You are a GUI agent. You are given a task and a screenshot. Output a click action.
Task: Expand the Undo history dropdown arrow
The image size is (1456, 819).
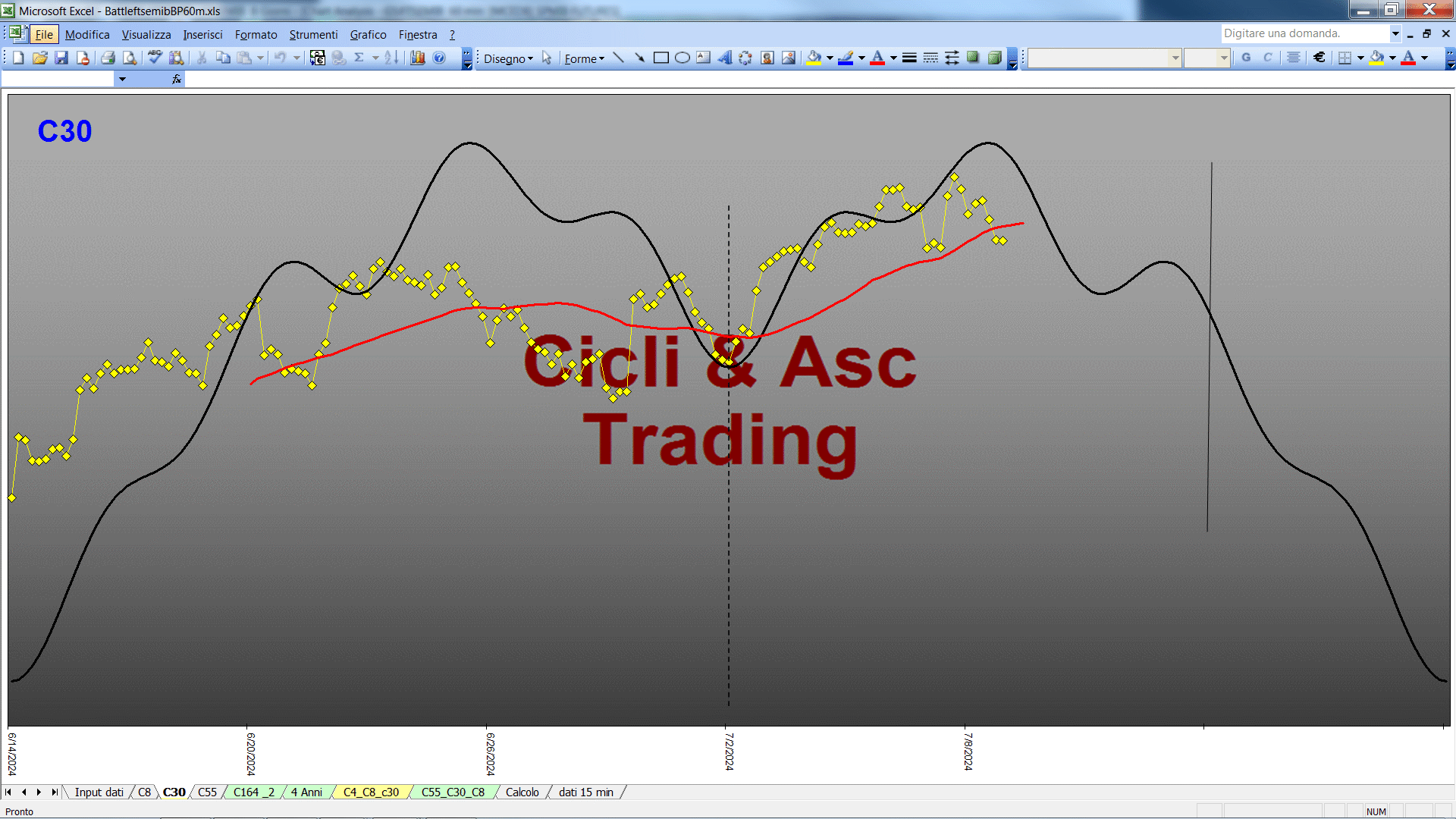(x=297, y=58)
